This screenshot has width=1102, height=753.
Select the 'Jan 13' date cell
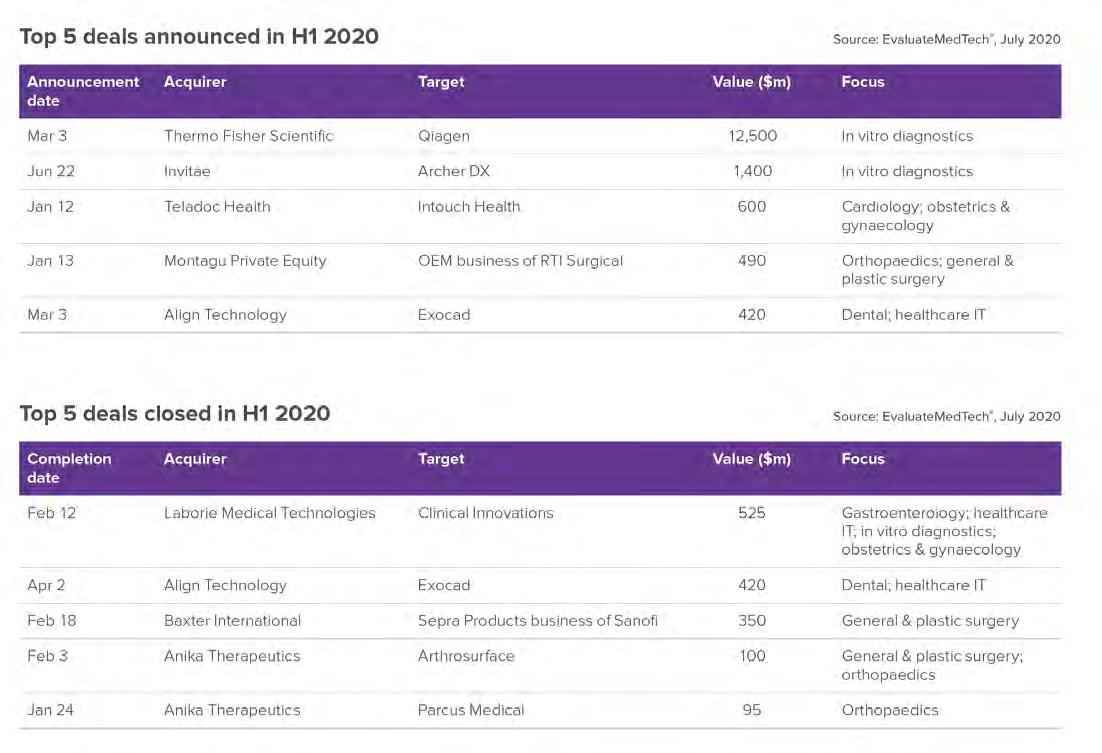50,261
